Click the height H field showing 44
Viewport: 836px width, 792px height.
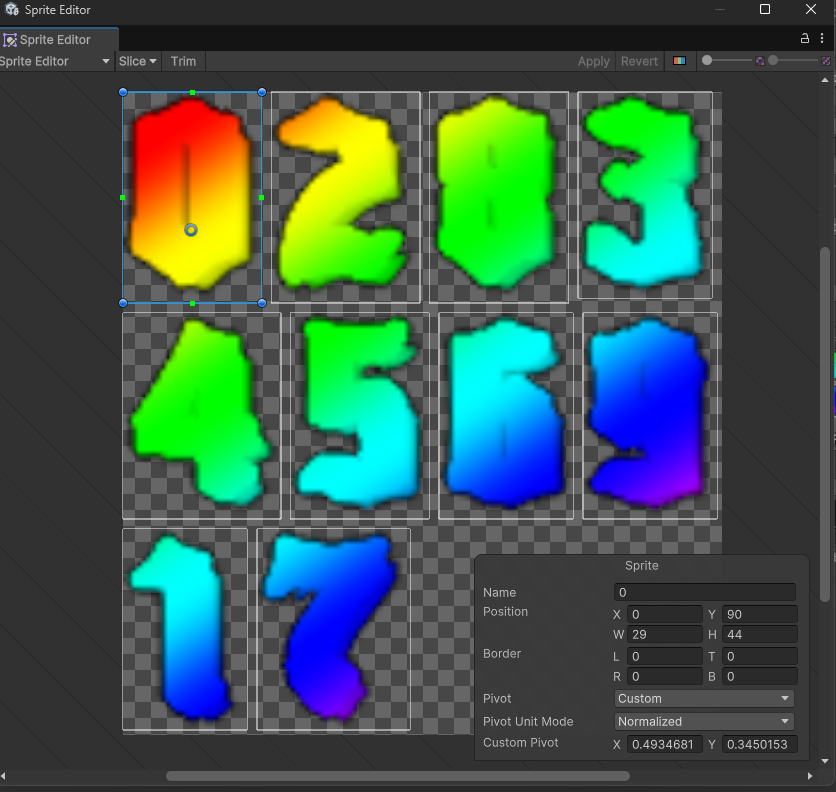pos(760,634)
